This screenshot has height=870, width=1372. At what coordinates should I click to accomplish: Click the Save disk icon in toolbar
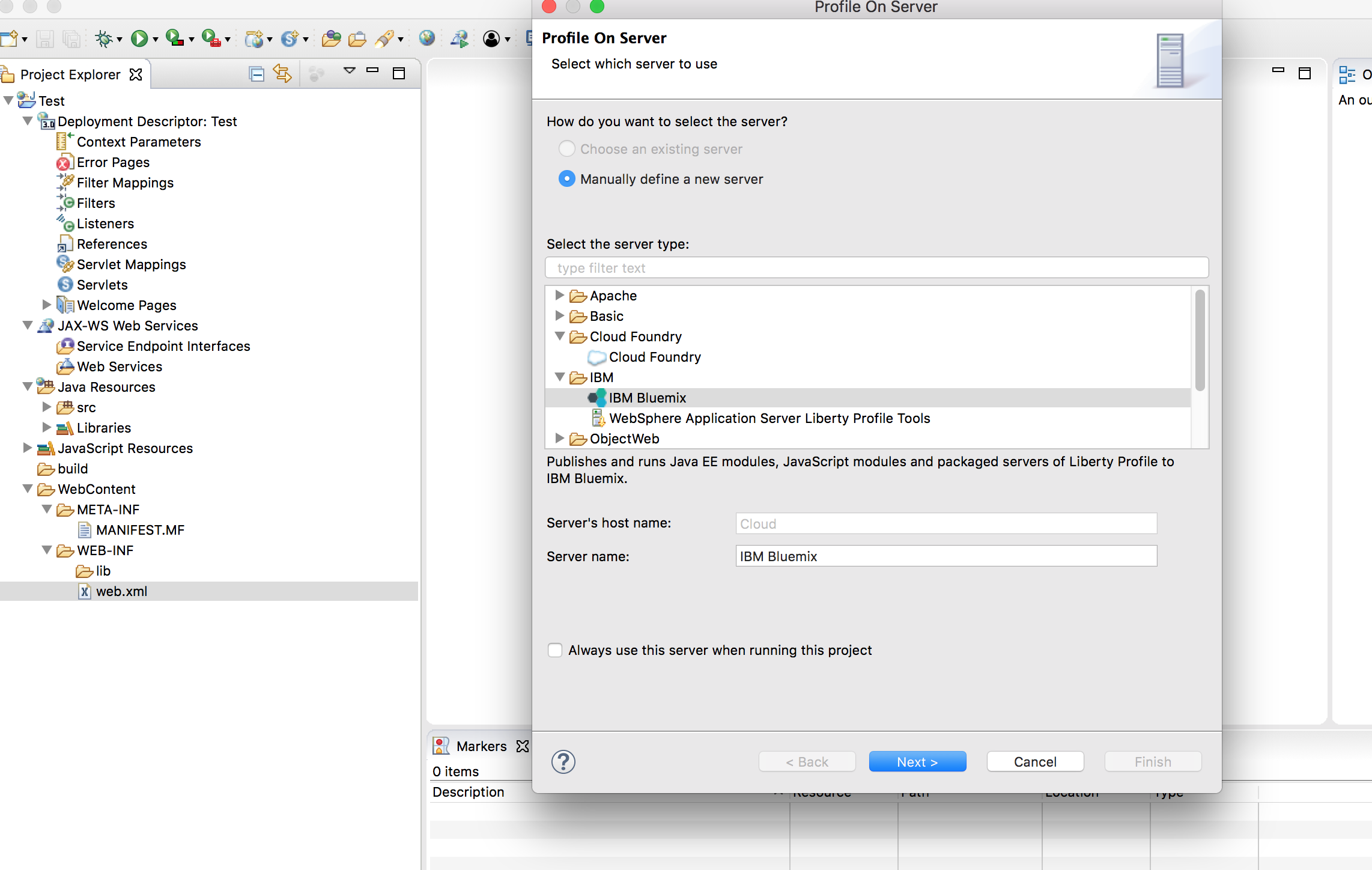[45, 39]
